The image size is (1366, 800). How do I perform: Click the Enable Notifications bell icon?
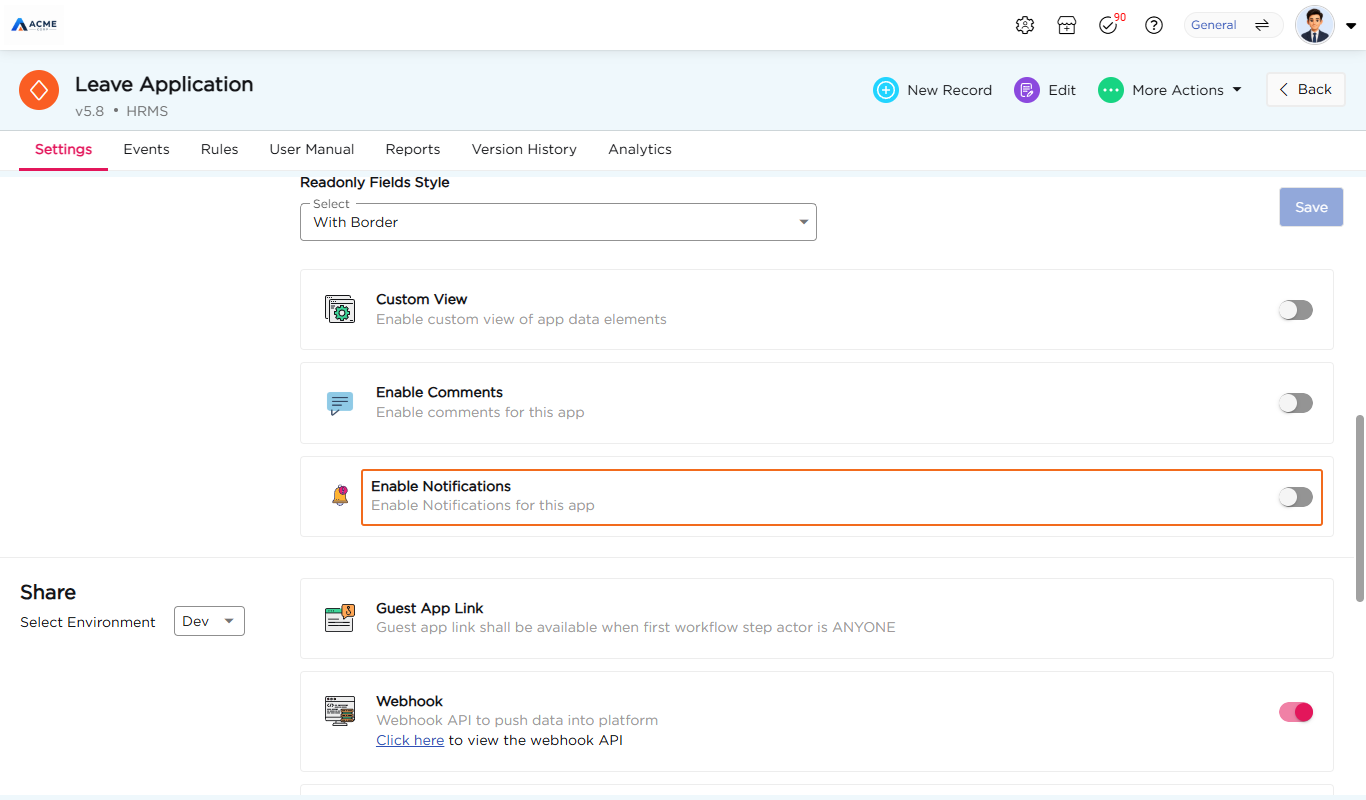341,495
